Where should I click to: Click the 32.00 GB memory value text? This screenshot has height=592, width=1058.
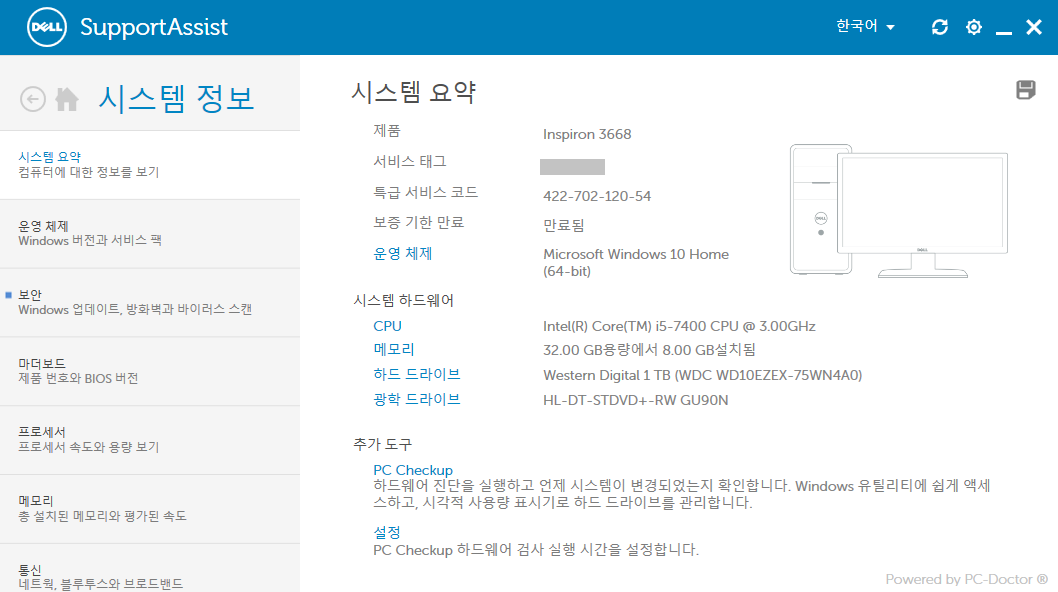(x=649, y=350)
